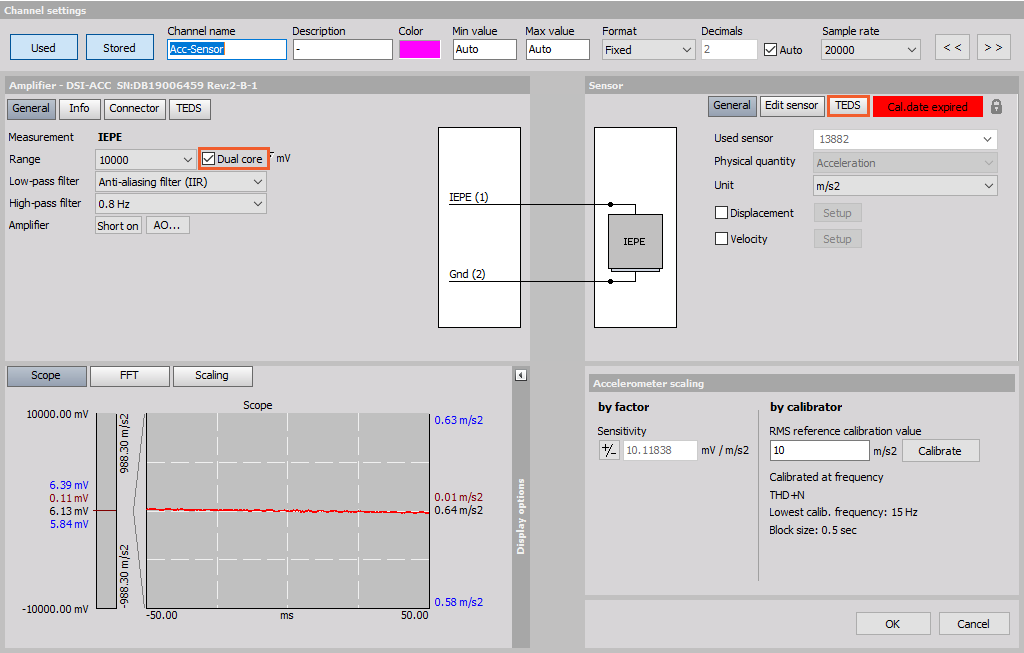Screen dimensions: 1024x653
Task: Click the IEPE (1) pin label
Action: (468, 197)
